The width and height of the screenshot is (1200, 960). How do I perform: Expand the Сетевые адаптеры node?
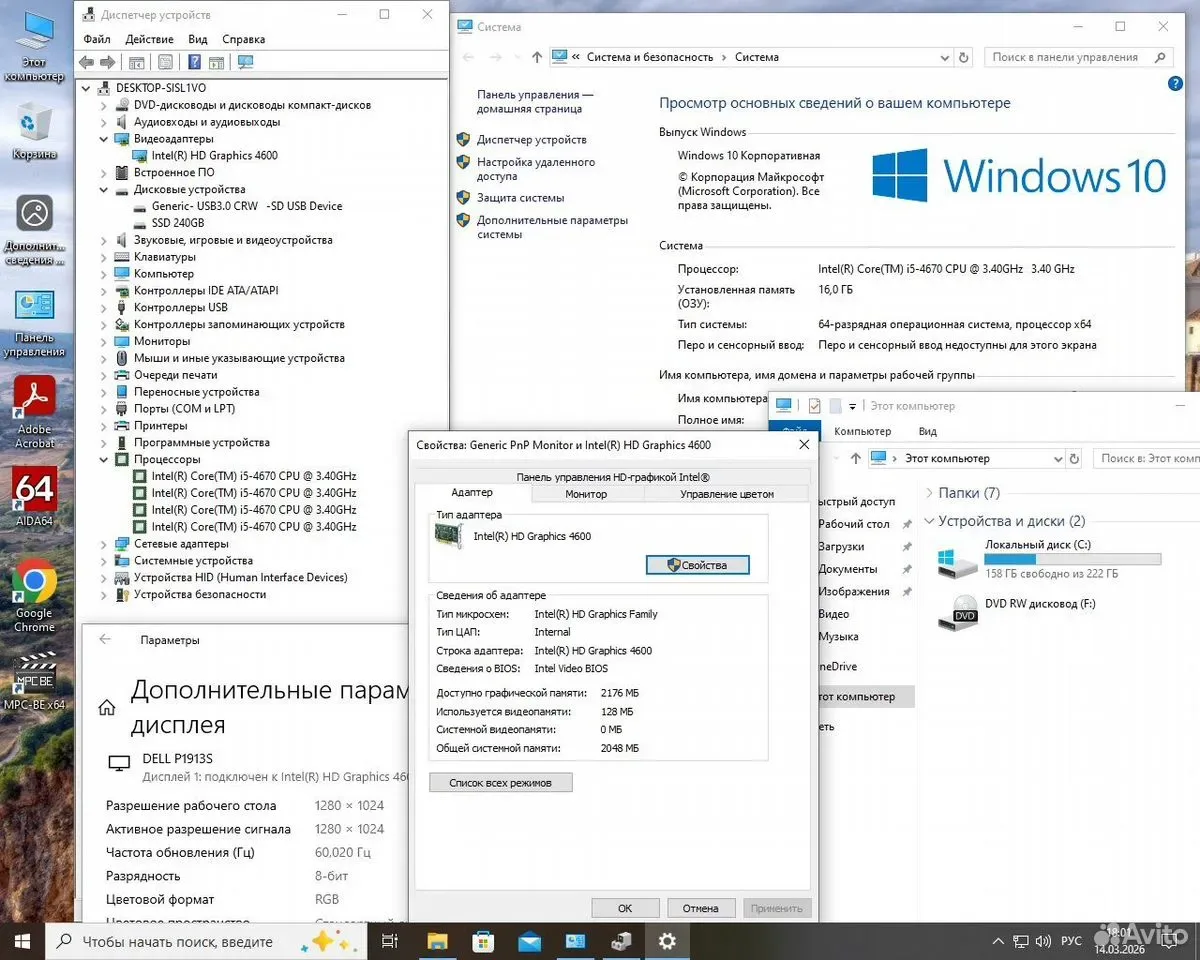[x=104, y=544]
